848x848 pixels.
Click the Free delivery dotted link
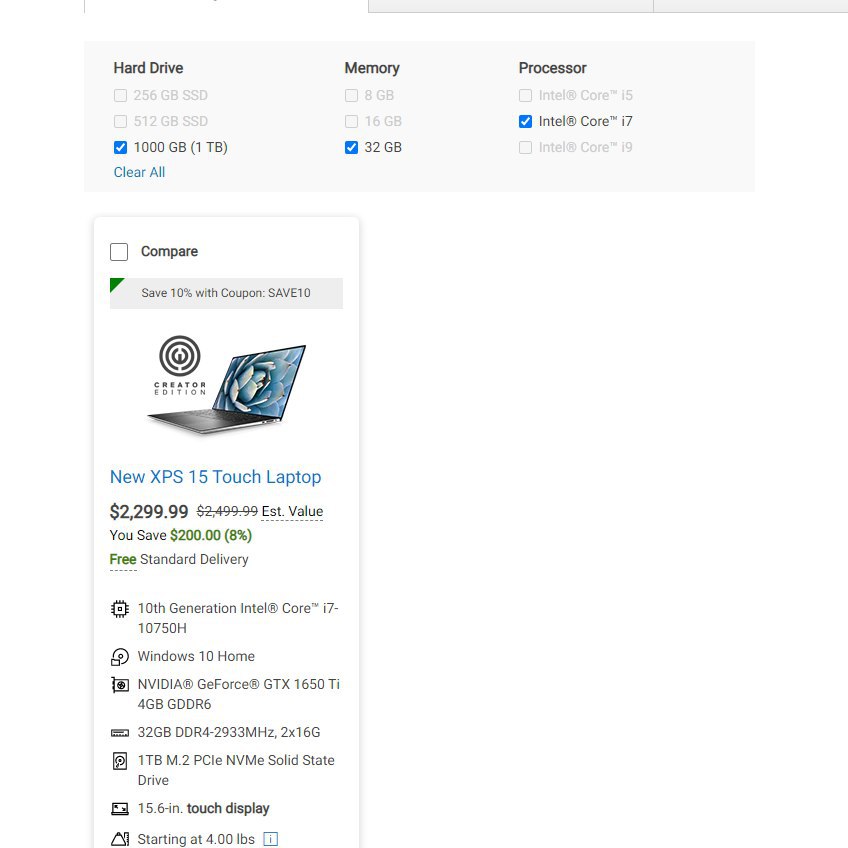[123, 560]
